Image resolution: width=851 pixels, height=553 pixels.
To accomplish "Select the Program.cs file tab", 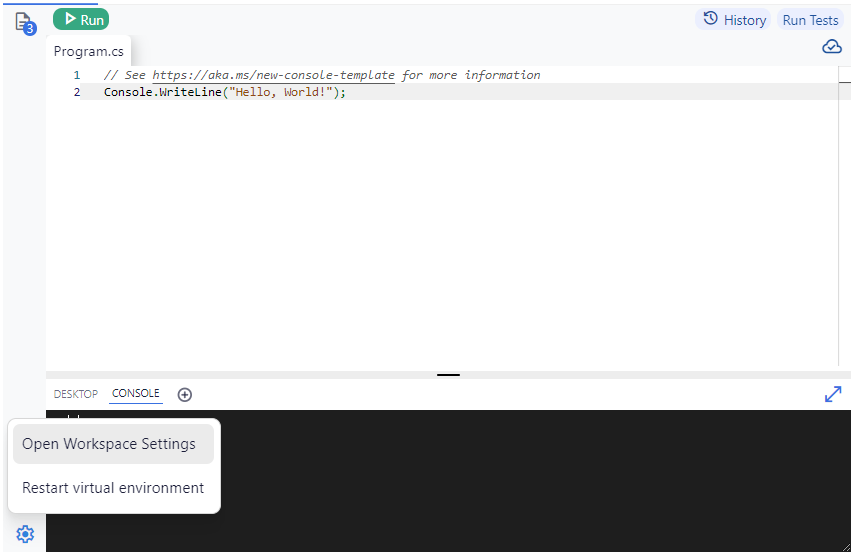I will click(88, 52).
